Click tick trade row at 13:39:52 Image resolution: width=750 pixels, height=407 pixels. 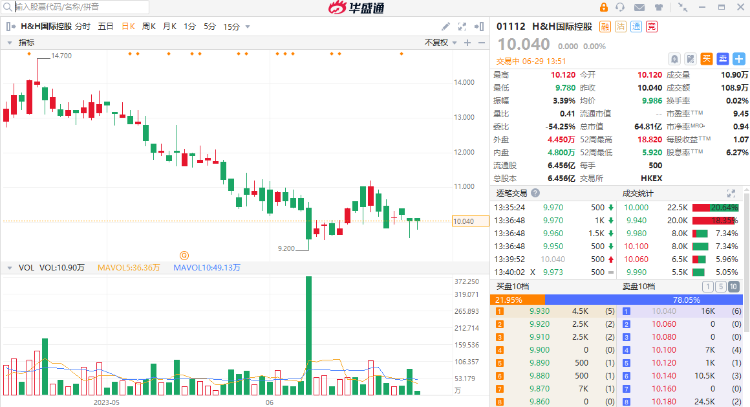[x=554, y=259]
